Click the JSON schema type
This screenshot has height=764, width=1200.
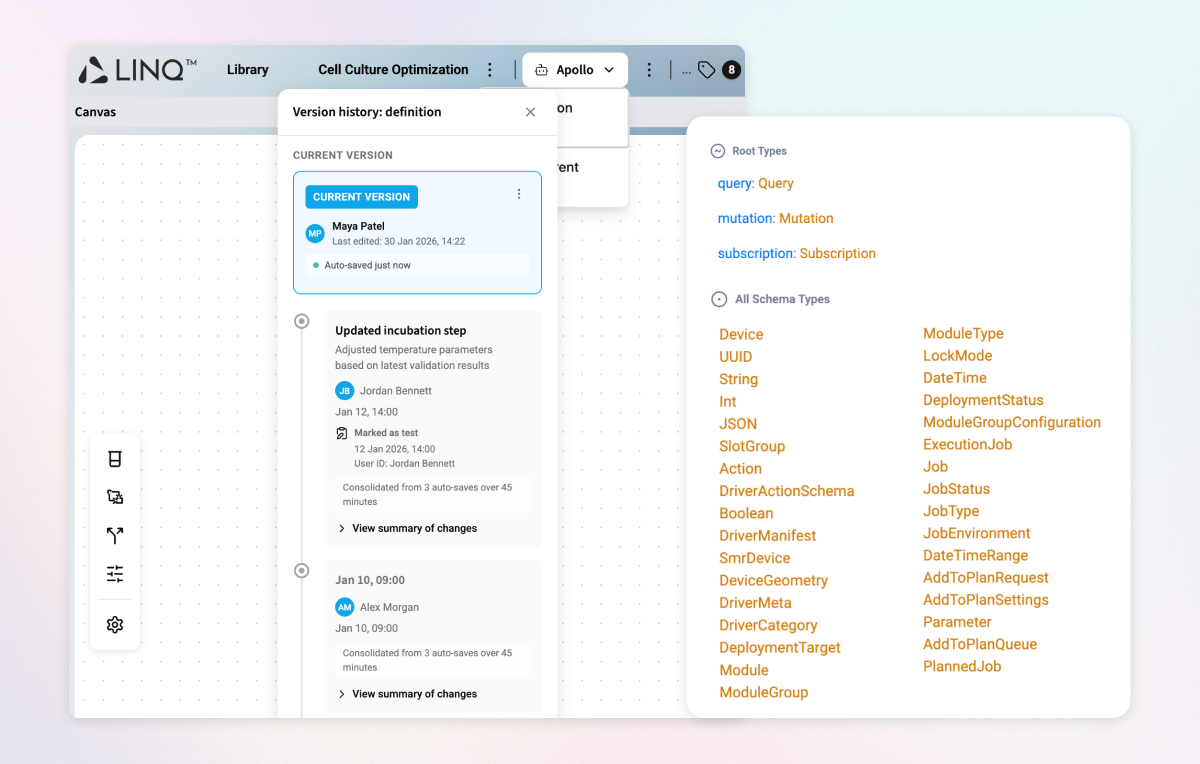[x=738, y=424]
